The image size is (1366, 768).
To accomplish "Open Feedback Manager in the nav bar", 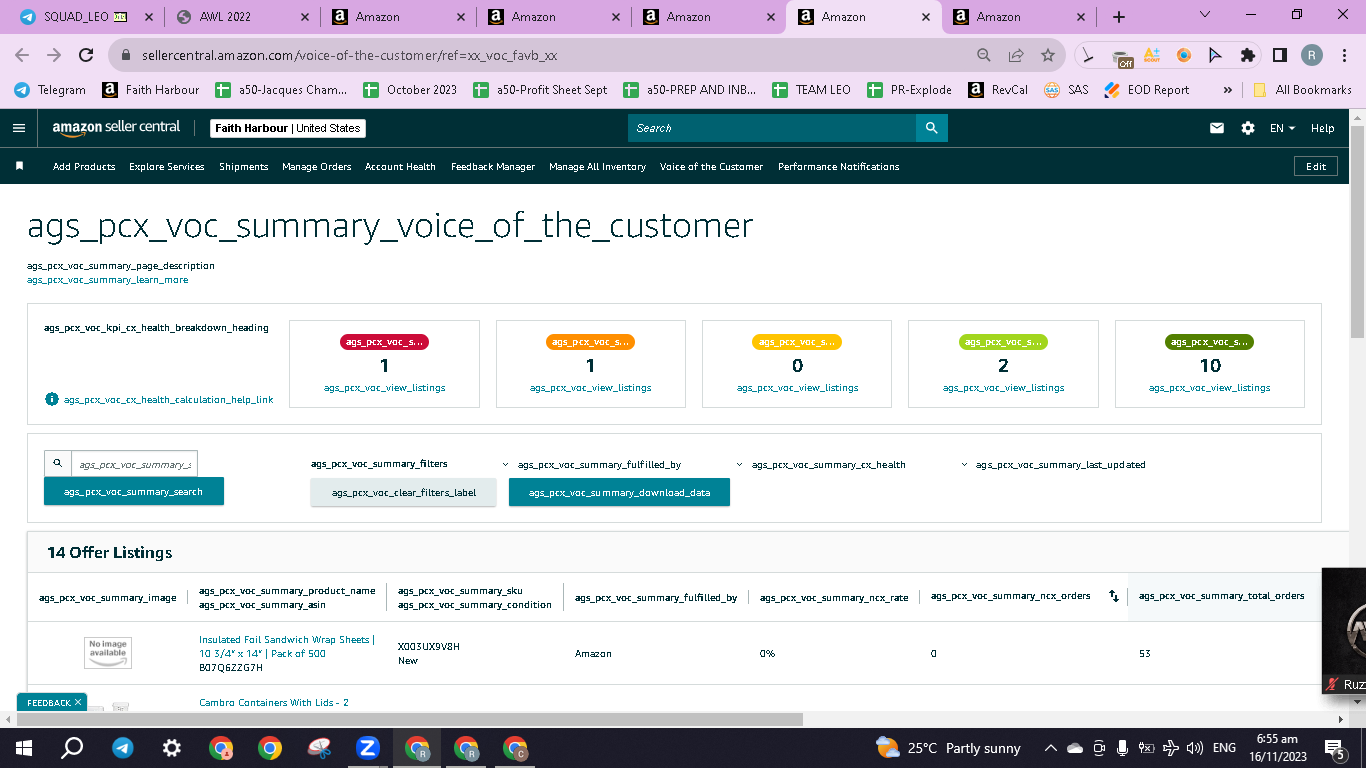I will (493, 166).
